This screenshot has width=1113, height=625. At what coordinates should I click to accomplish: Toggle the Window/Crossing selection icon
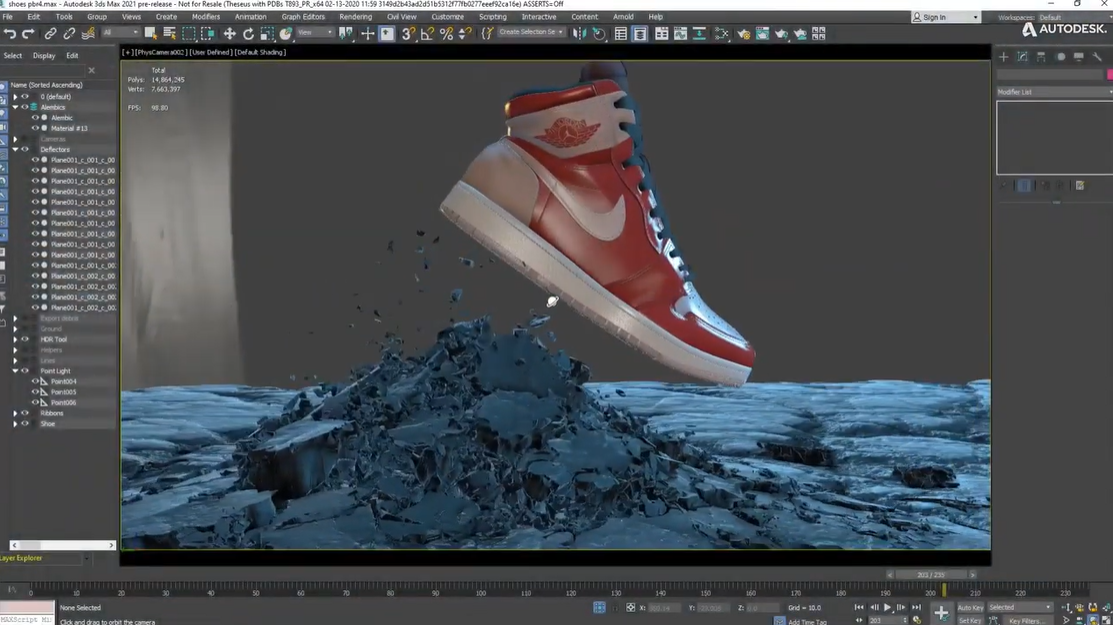[207, 33]
